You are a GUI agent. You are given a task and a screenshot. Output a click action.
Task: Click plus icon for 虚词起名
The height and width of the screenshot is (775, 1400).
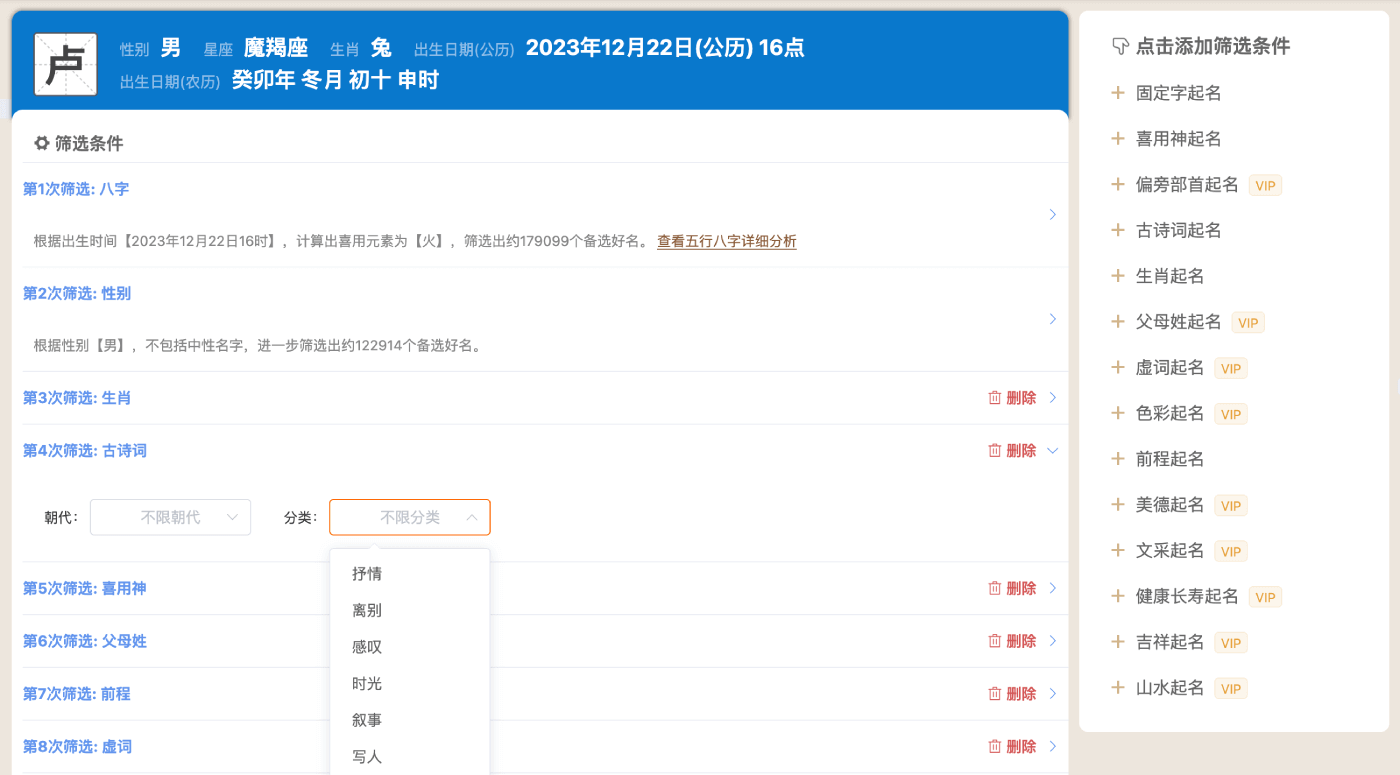[x=1118, y=367]
